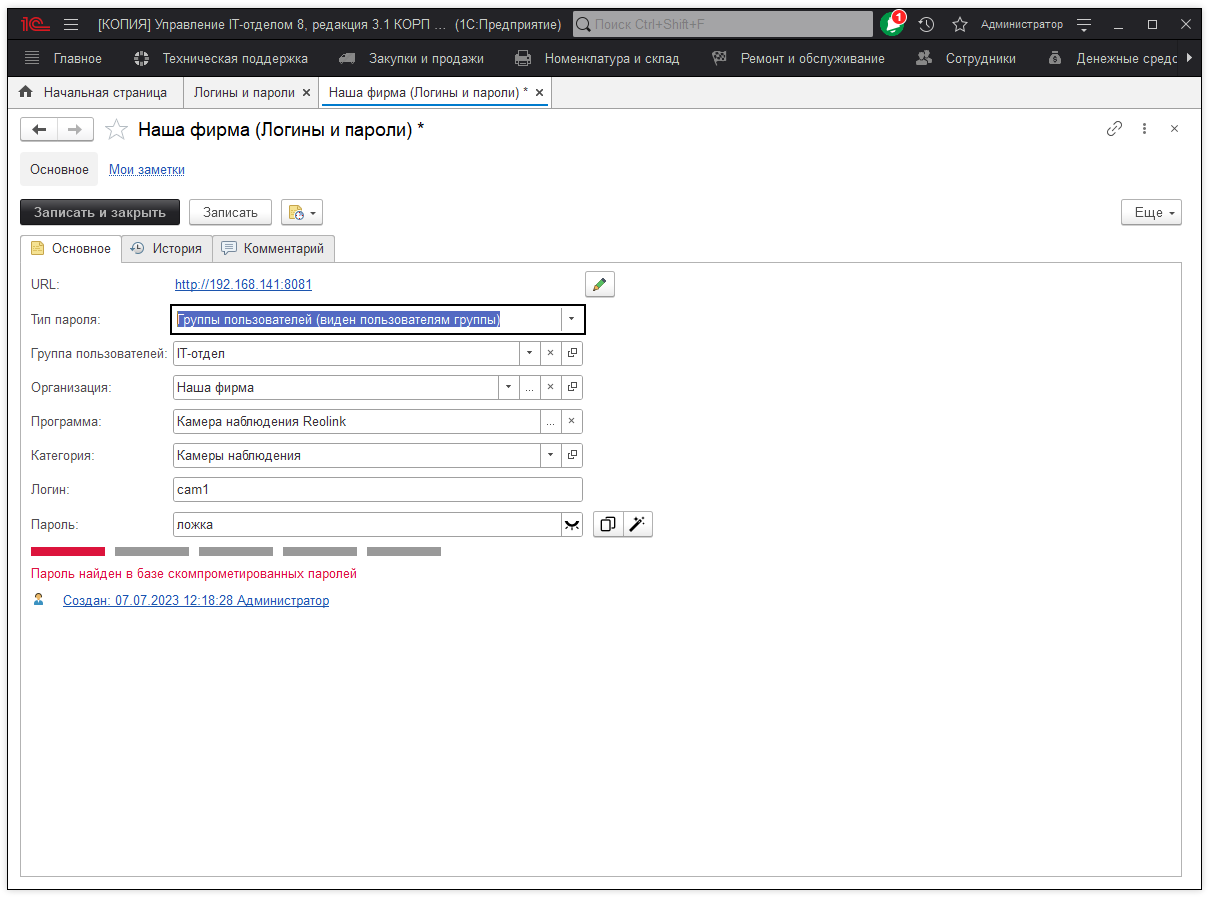Click into the Логин input field
1209x897 pixels.
point(377,490)
